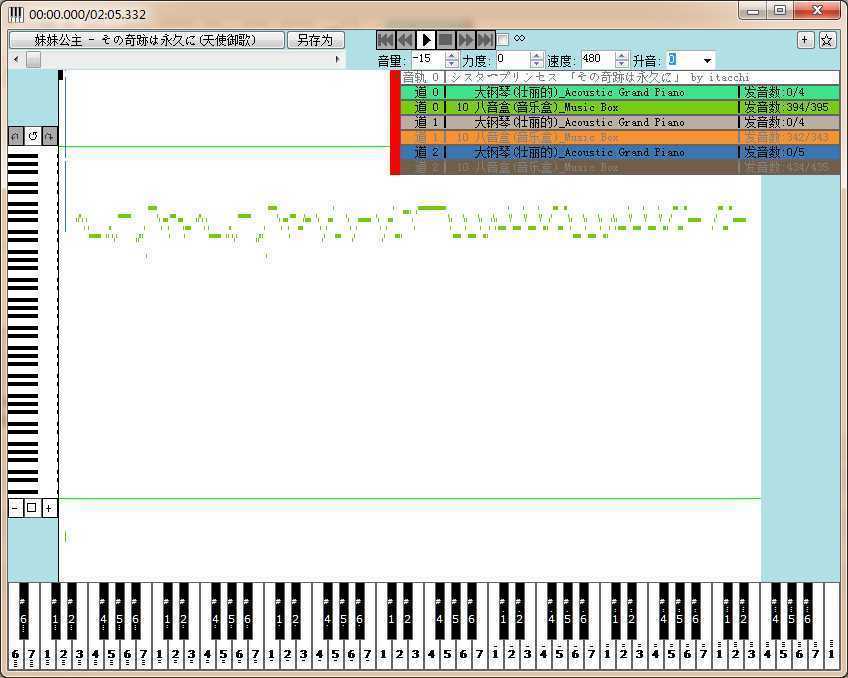This screenshot has height=678, width=848.
Task: Click the star favorite button
Action: (827, 39)
